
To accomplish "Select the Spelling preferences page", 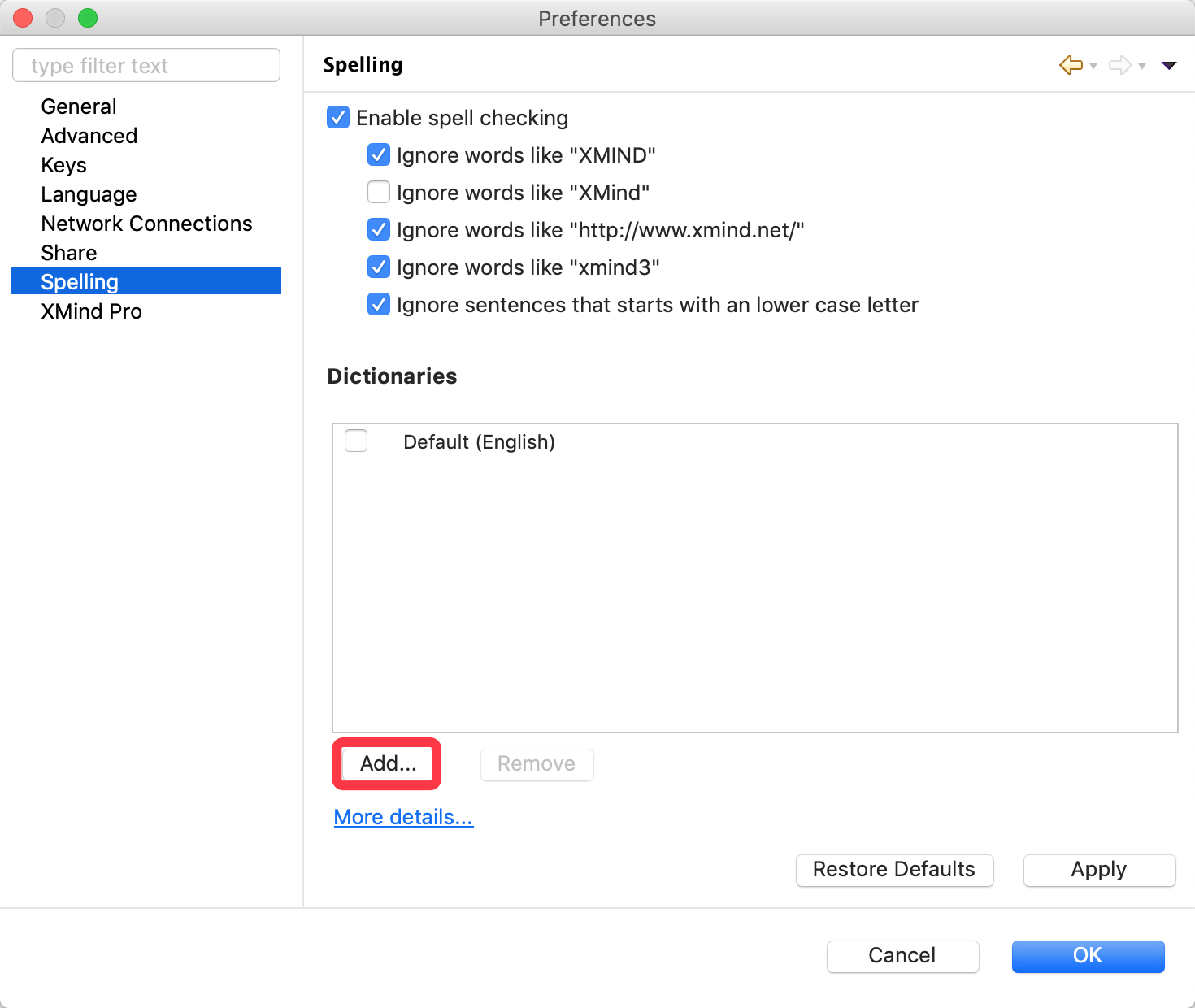I will [146, 281].
